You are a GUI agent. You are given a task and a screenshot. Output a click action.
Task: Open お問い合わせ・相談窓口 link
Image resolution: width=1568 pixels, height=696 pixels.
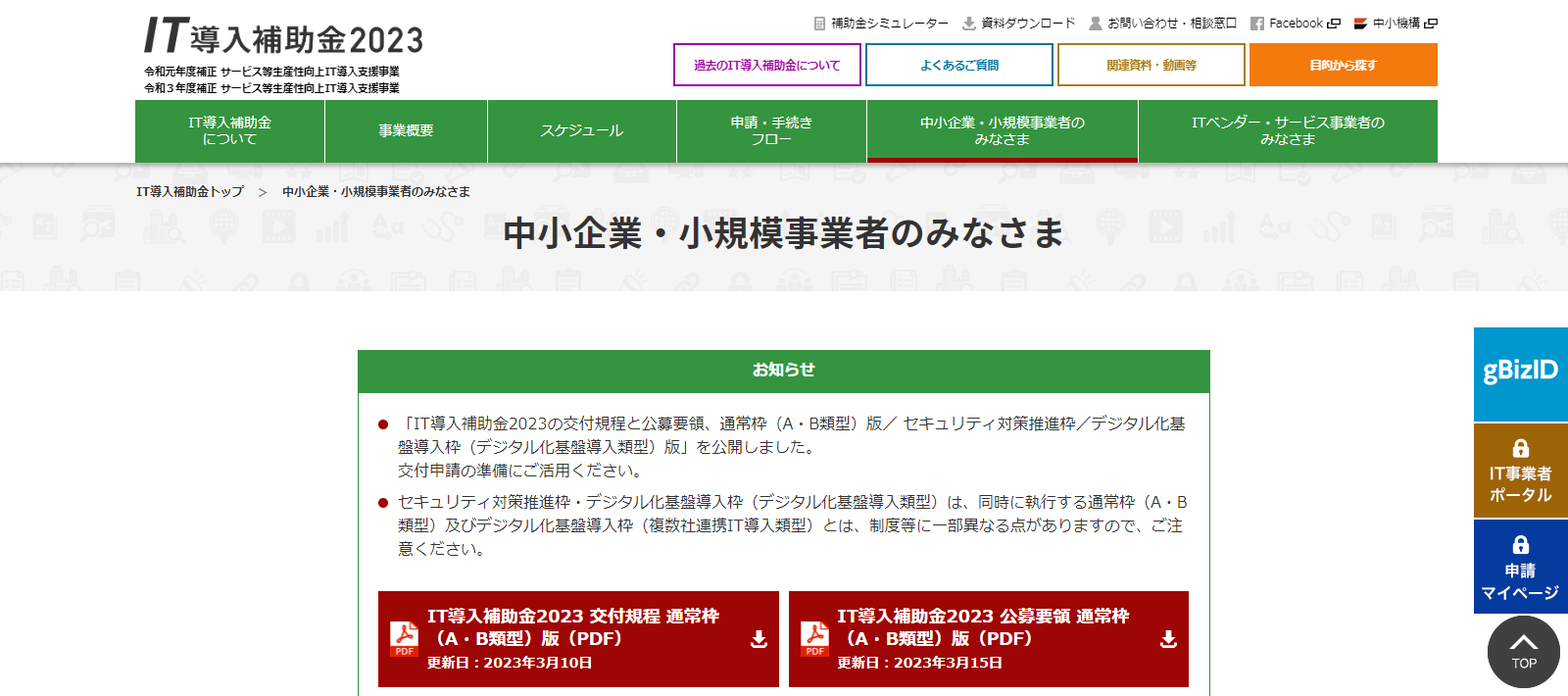pyautogui.click(x=1172, y=24)
